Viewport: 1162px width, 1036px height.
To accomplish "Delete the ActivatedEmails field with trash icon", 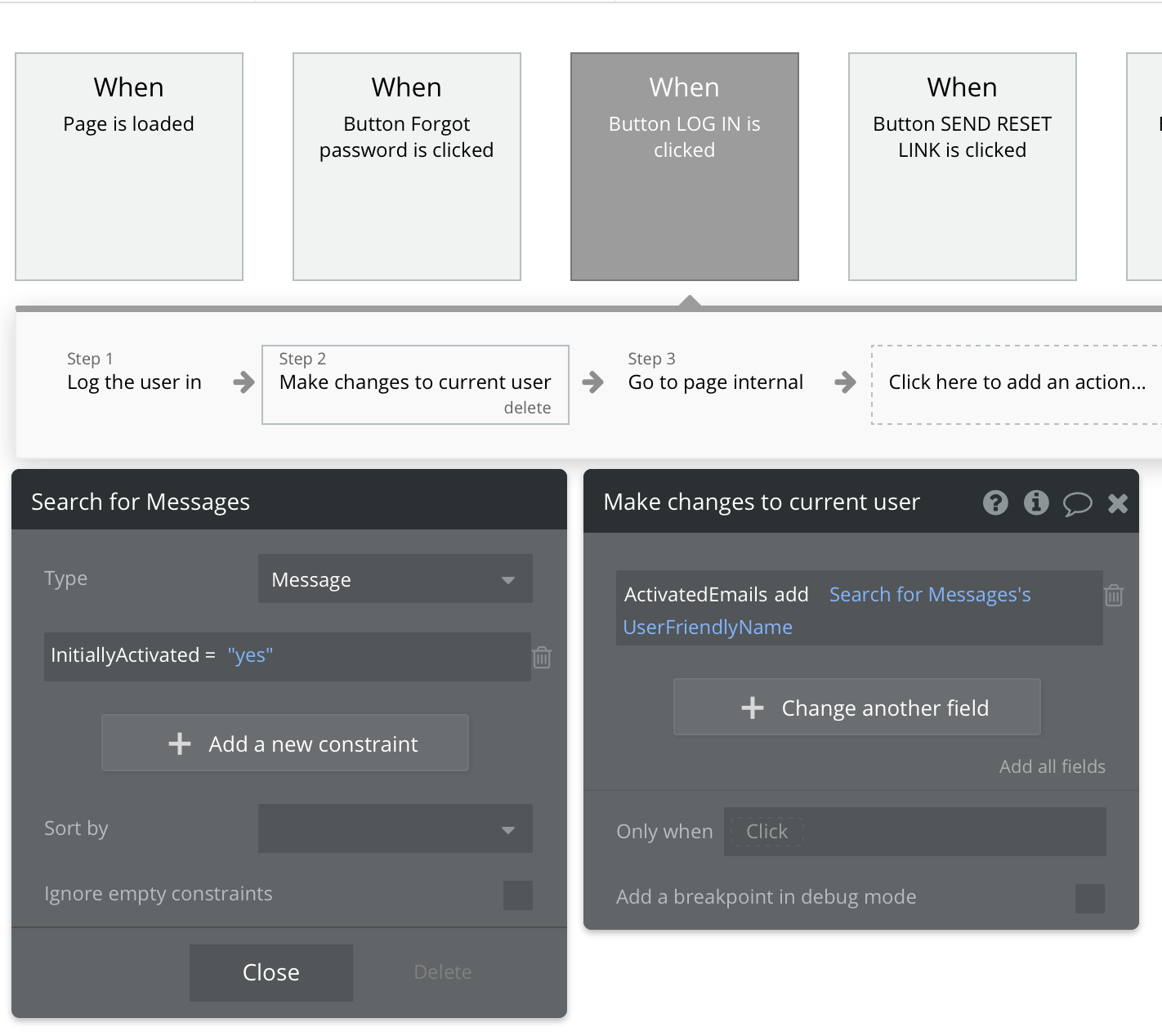I will pos(1114,595).
